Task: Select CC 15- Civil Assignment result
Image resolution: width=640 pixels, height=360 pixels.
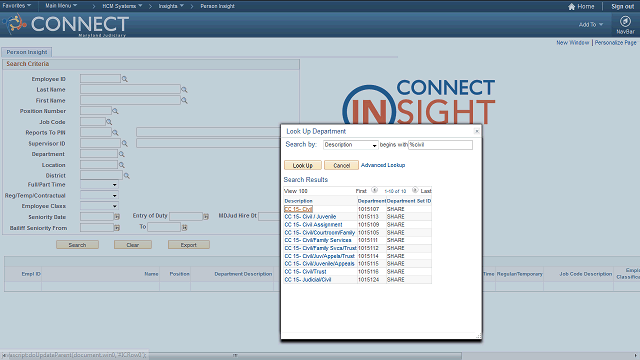Action: click(x=313, y=224)
